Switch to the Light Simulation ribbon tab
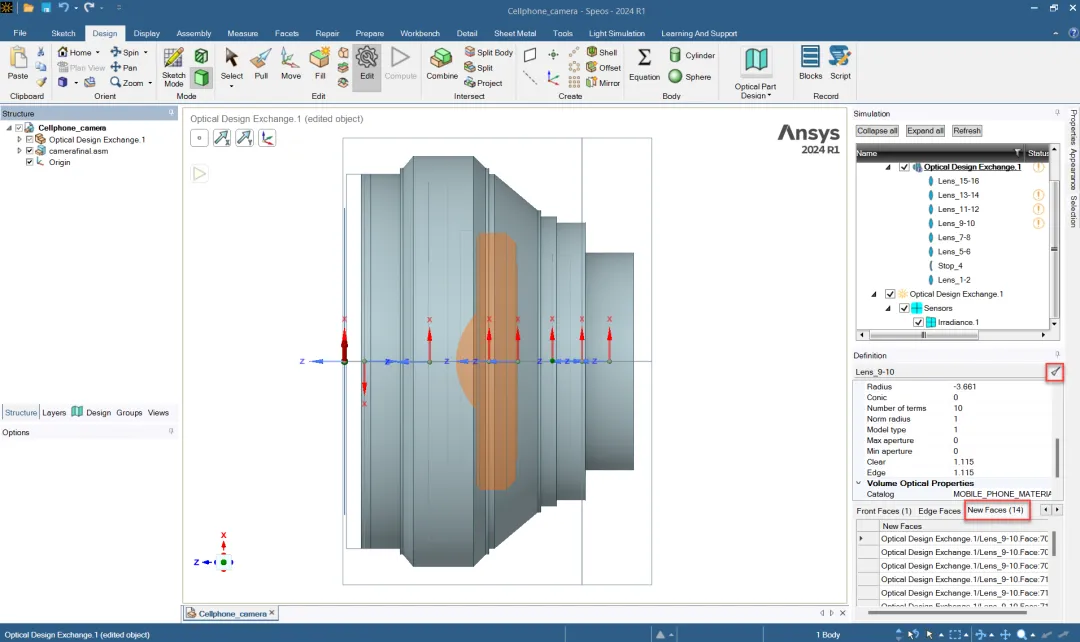 (616, 33)
